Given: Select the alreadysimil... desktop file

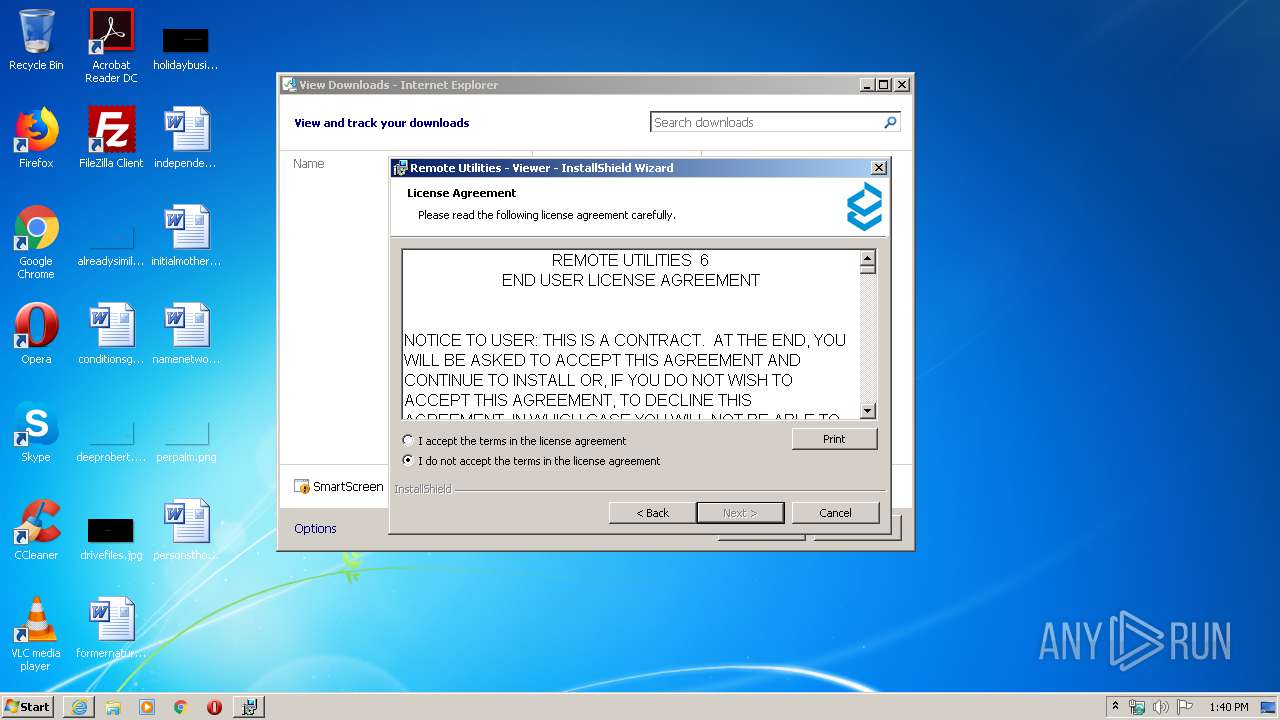Looking at the screenshot, I should (111, 245).
